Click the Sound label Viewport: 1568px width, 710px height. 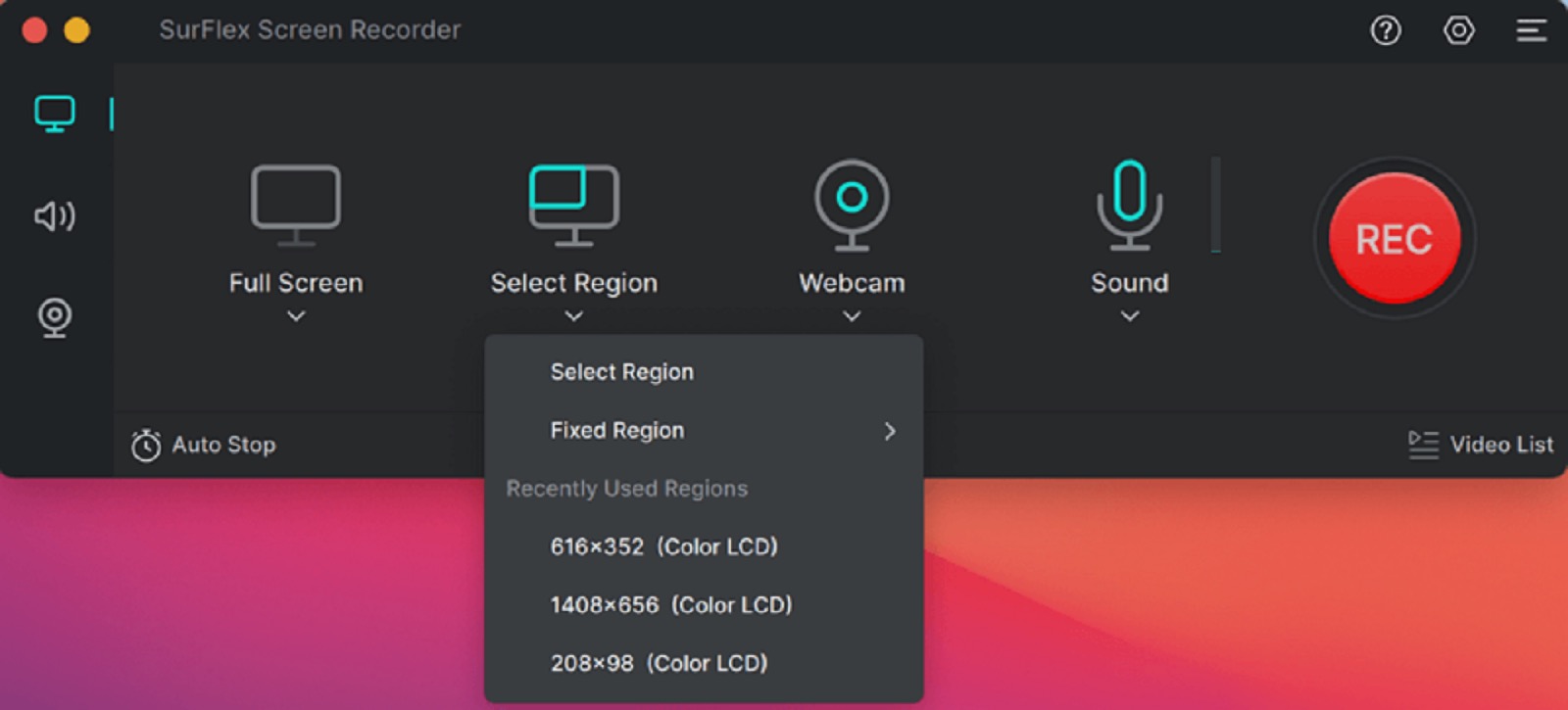[x=1130, y=283]
